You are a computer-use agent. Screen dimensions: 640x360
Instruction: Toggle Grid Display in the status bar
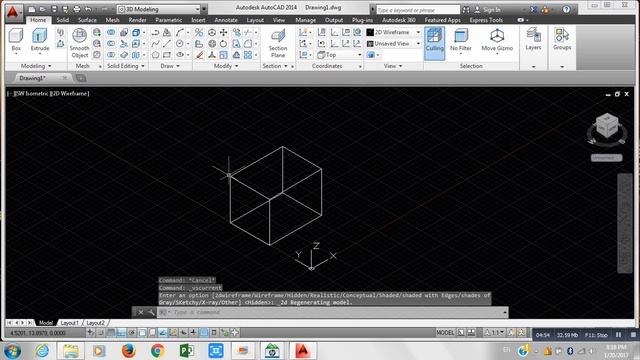(111, 333)
